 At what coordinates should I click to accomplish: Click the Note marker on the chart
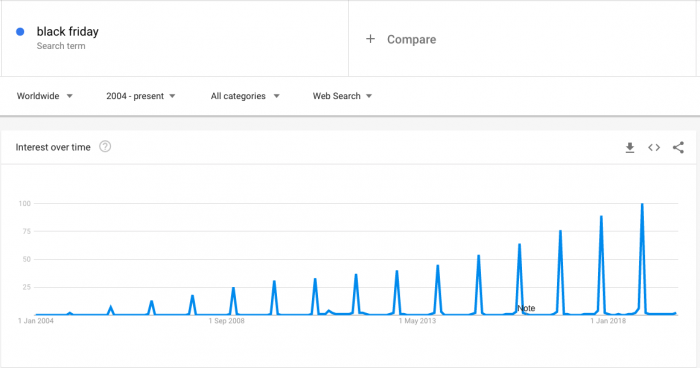(x=526, y=308)
